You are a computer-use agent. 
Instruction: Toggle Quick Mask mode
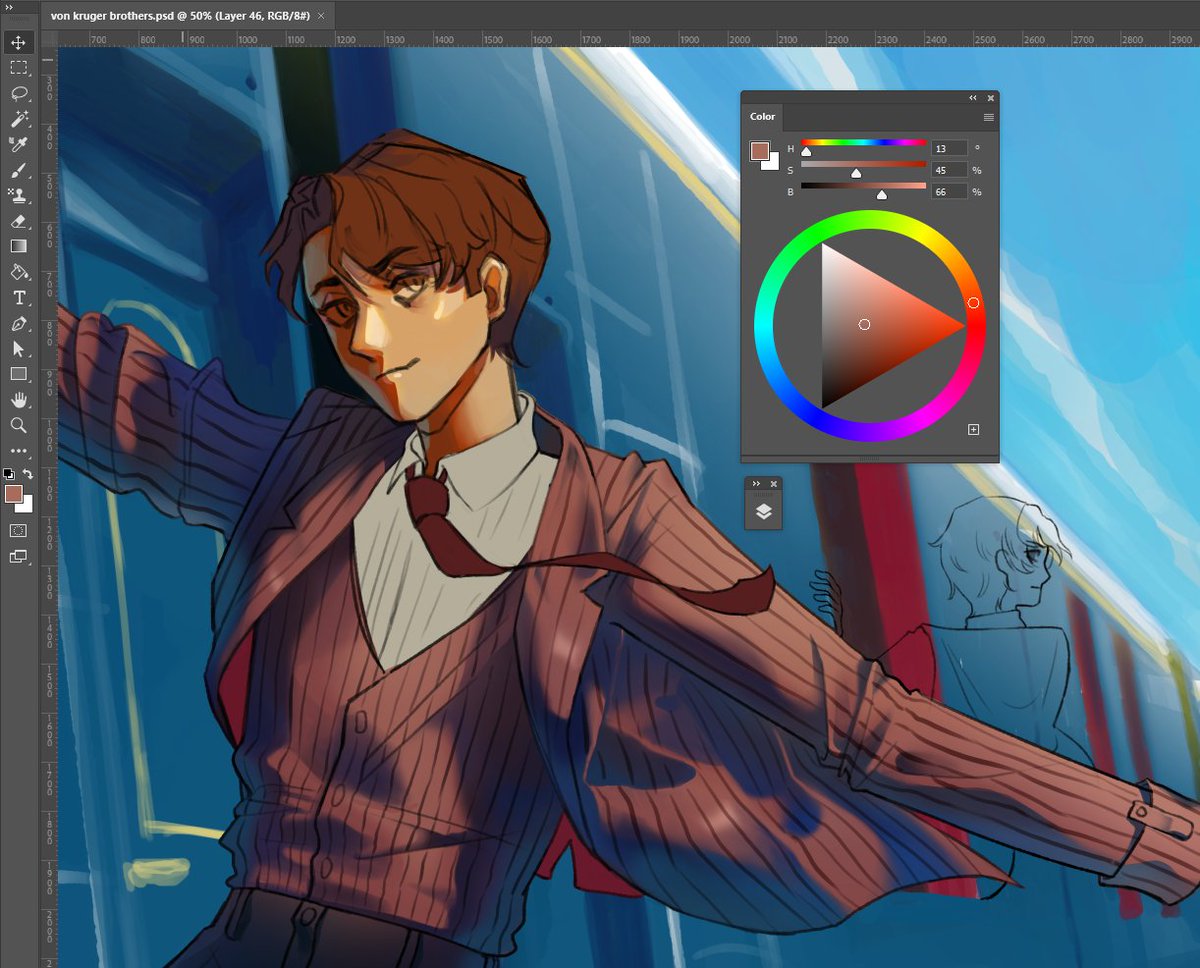[19, 530]
